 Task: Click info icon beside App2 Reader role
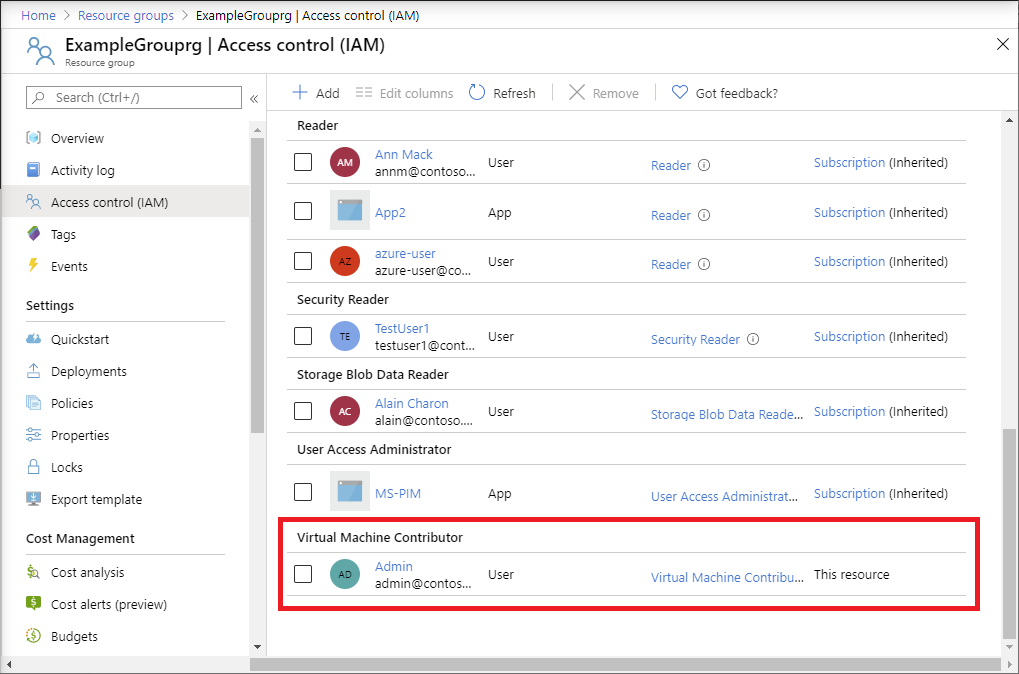pyautogui.click(x=704, y=215)
